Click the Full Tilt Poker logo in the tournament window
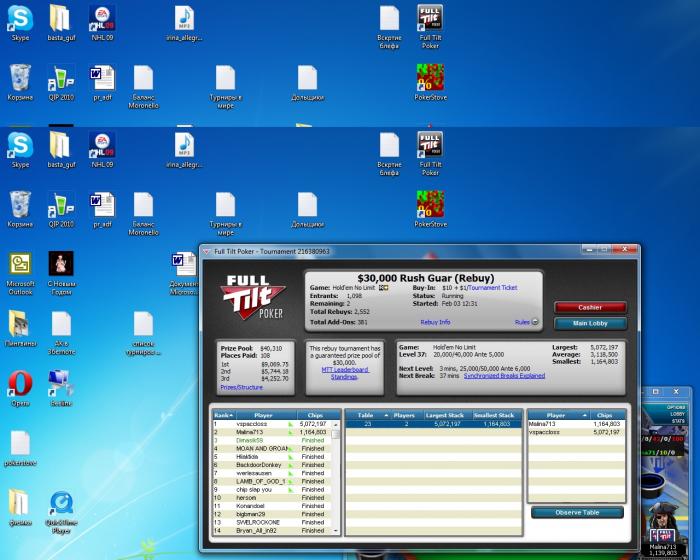700x560 pixels. pyautogui.click(x=253, y=297)
